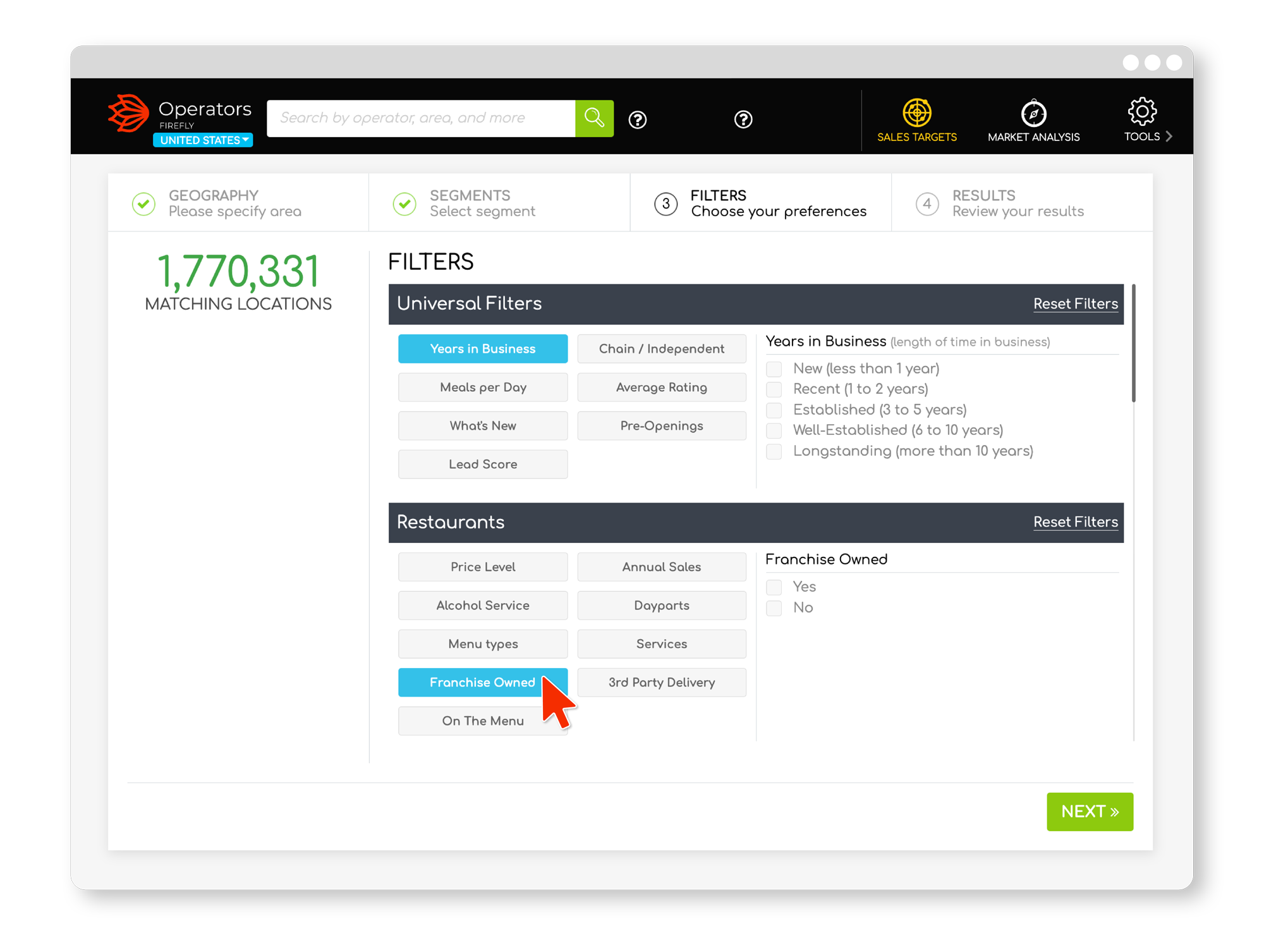The height and width of the screenshot is (952, 1264).
Task: Open the Sales Targets icon
Action: (x=916, y=113)
